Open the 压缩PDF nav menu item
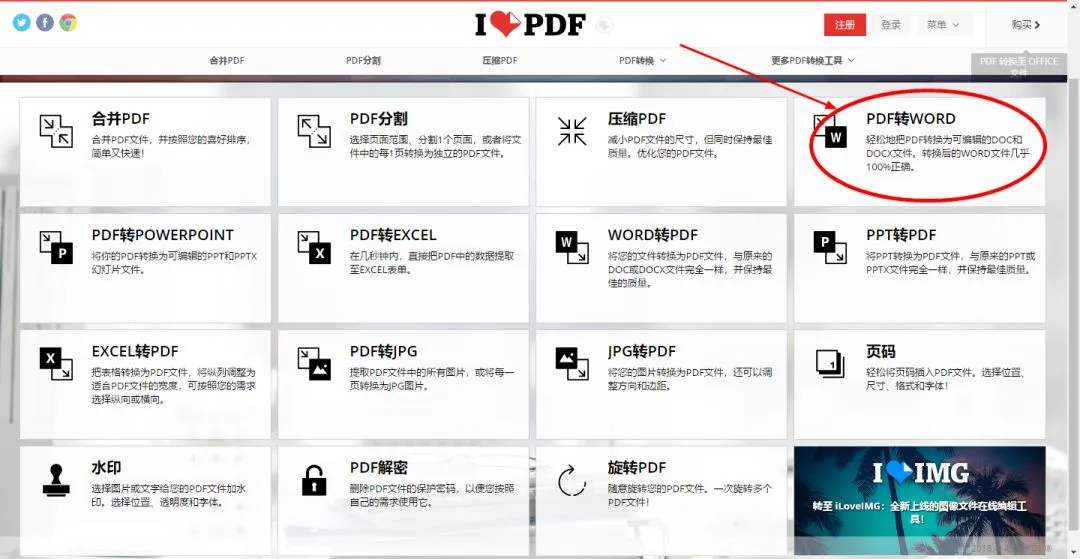This screenshot has height=559, width=1080. 500,61
